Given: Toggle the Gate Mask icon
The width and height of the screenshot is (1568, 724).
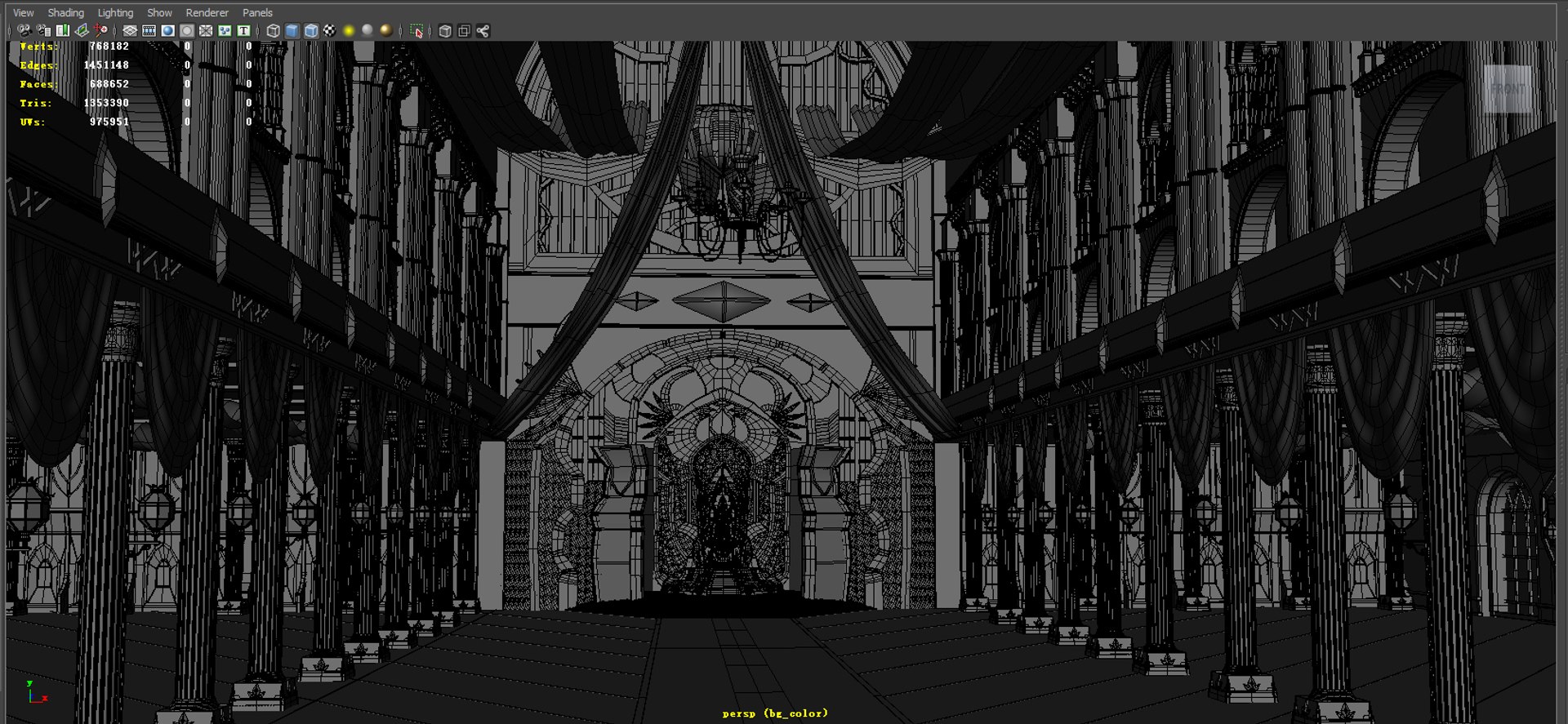Looking at the screenshot, I should pyautogui.click(x=187, y=31).
